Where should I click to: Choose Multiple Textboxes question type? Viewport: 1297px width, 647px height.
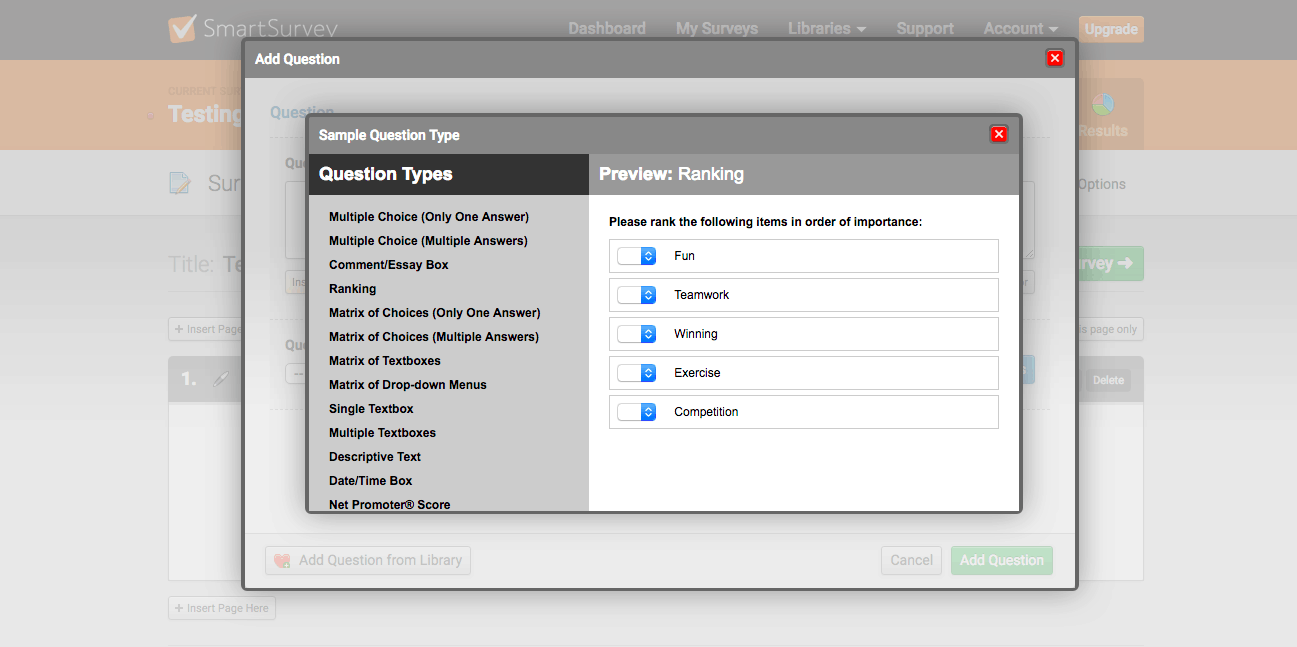pos(382,433)
